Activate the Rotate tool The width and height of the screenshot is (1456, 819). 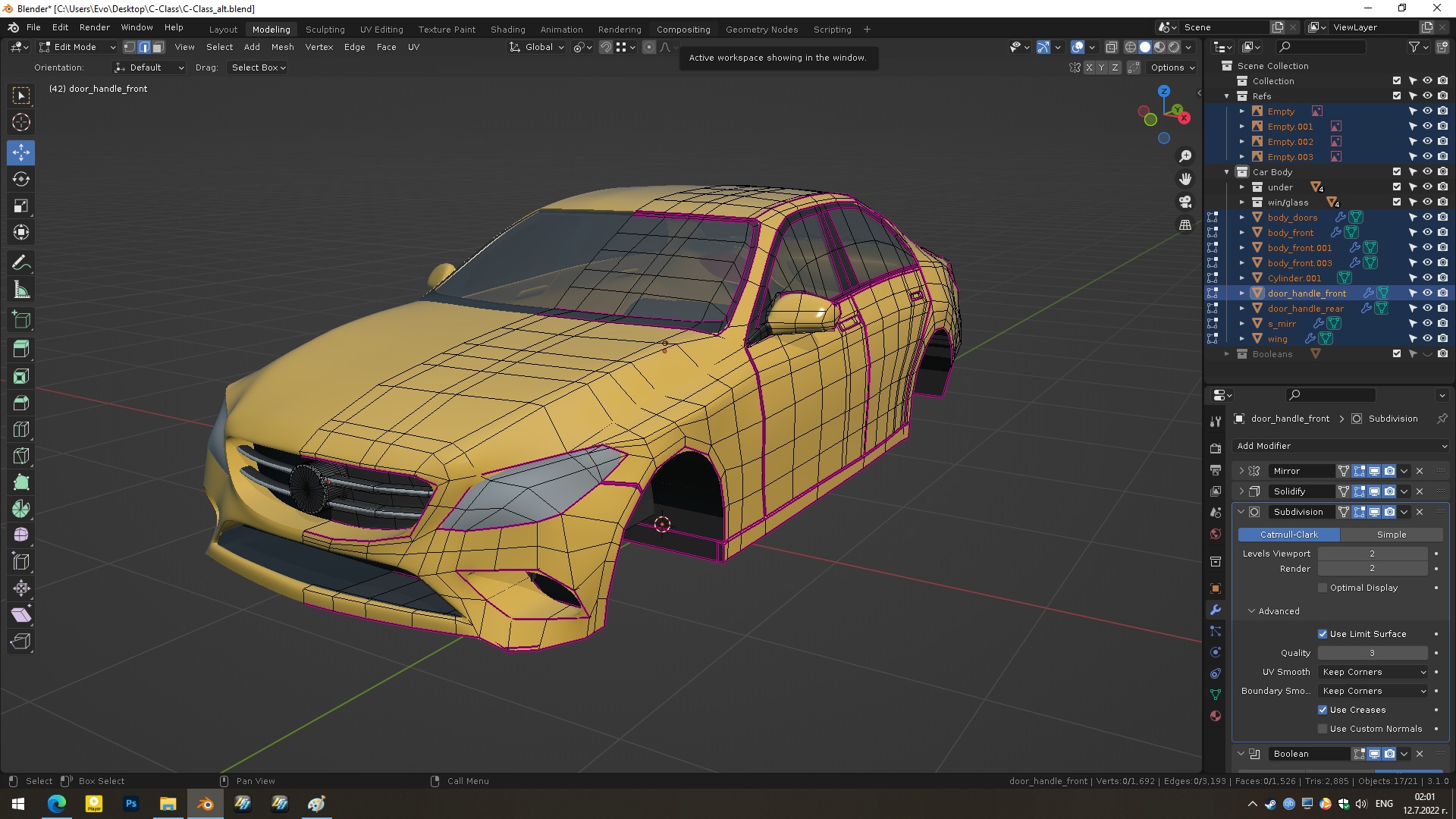pos(21,180)
